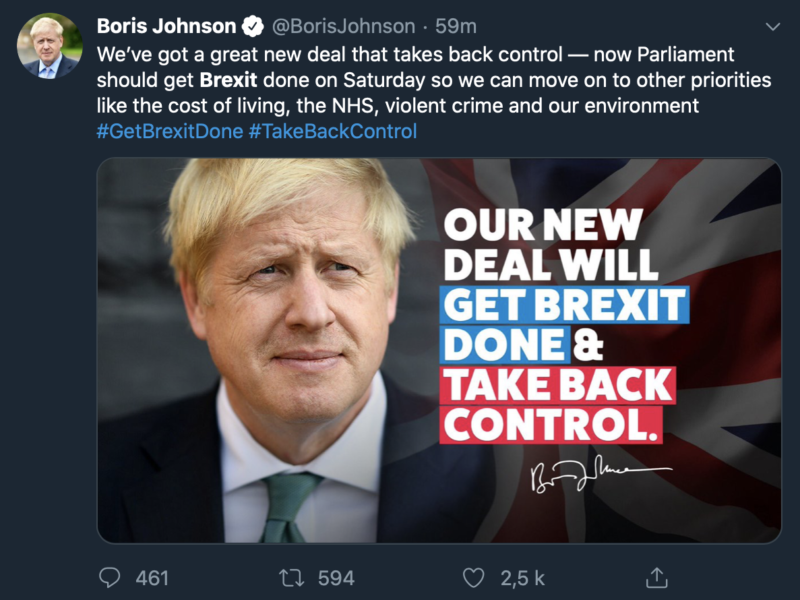The image size is (800, 600).
Task: Click the 594 retweets count
Action: tap(336, 577)
